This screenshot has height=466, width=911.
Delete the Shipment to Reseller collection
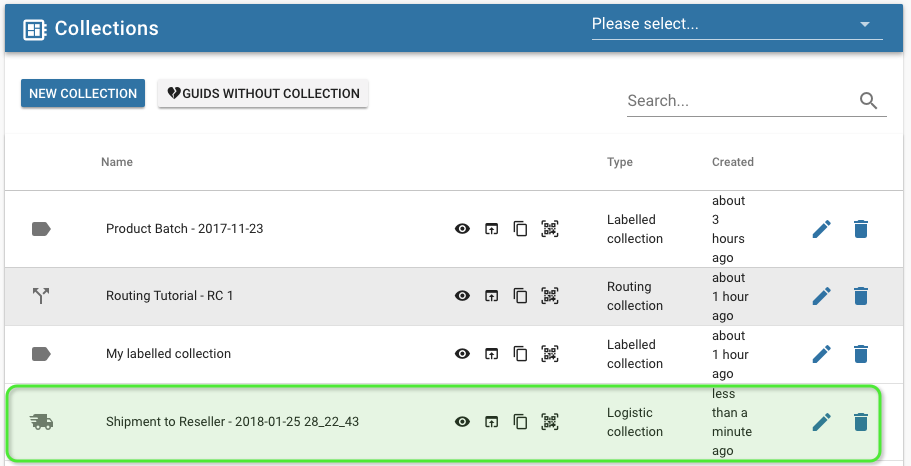point(860,422)
